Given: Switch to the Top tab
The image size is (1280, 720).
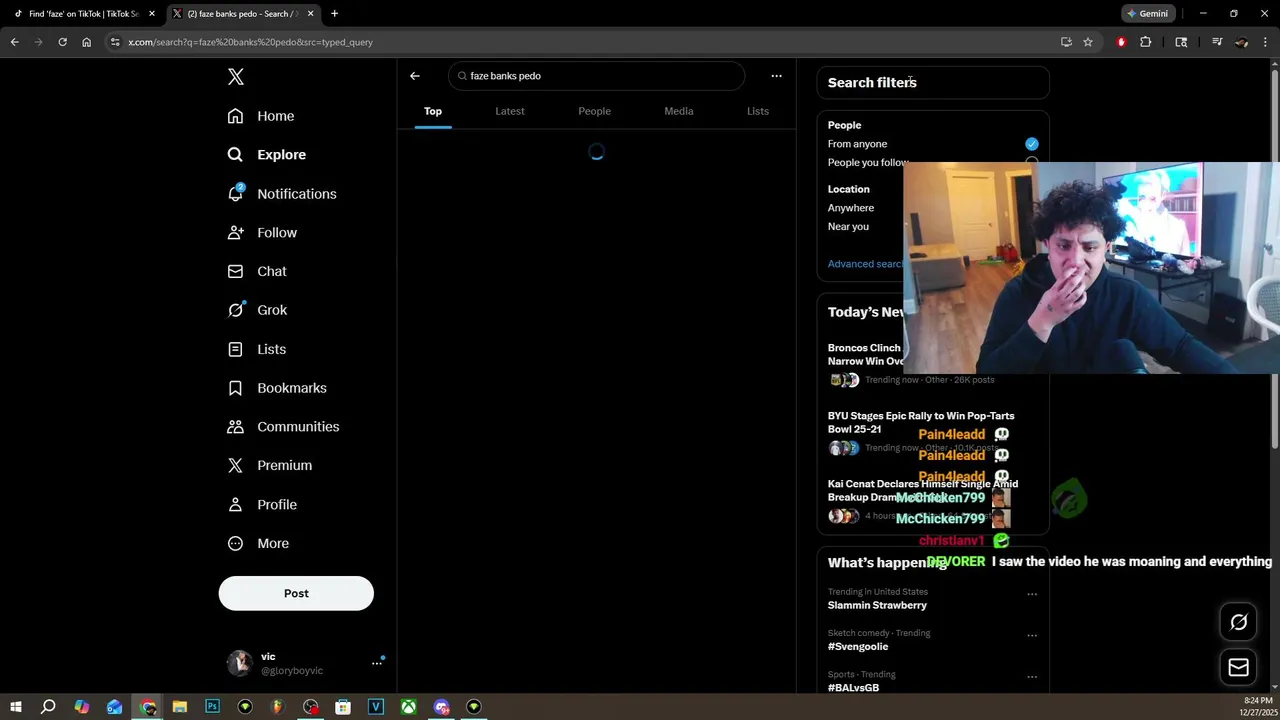Looking at the screenshot, I should click(433, 111).
